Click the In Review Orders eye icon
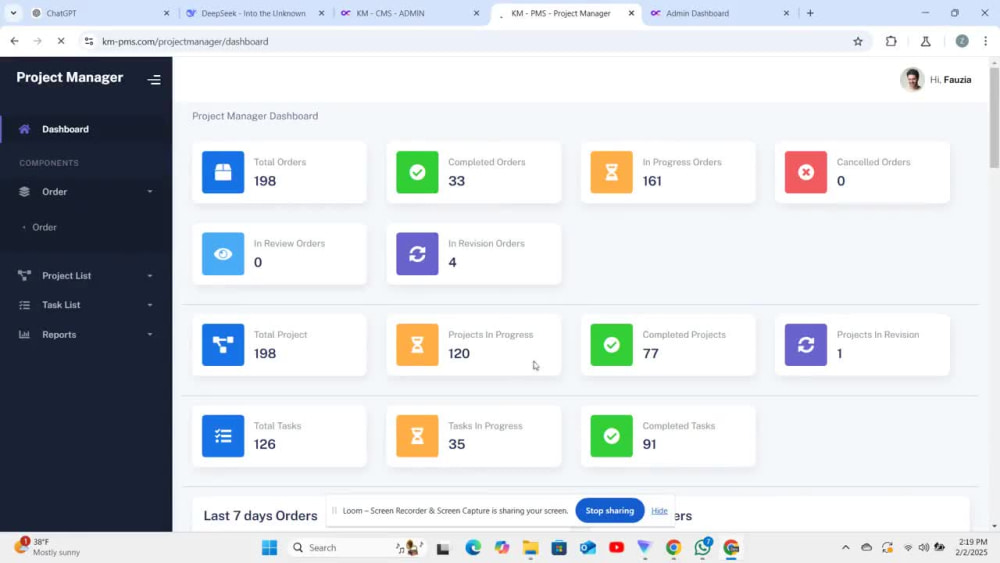The image size is (1000, 563). point(223,254)
